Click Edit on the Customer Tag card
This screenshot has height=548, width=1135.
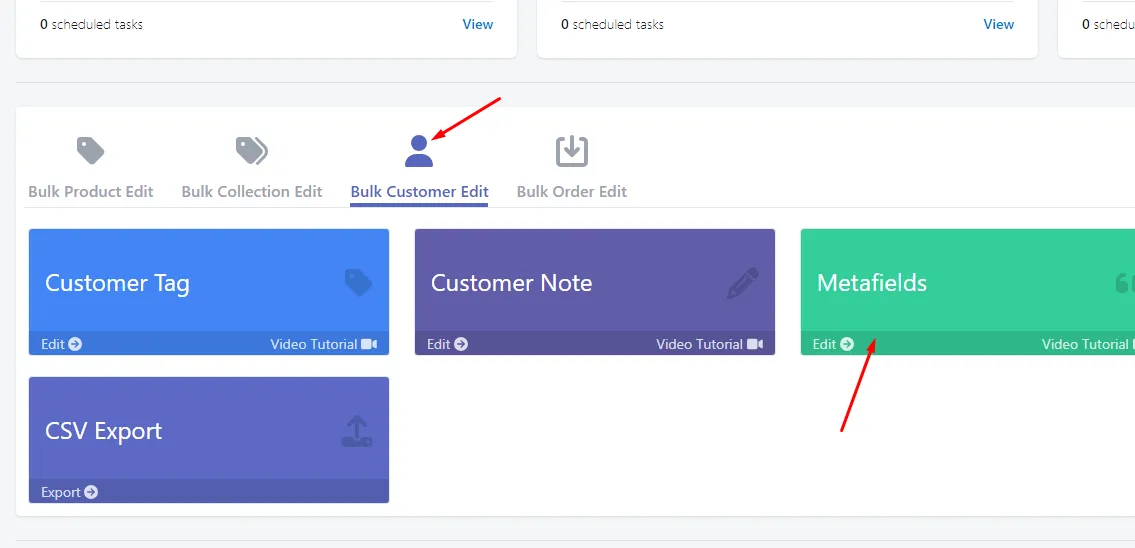coord(62,344)
